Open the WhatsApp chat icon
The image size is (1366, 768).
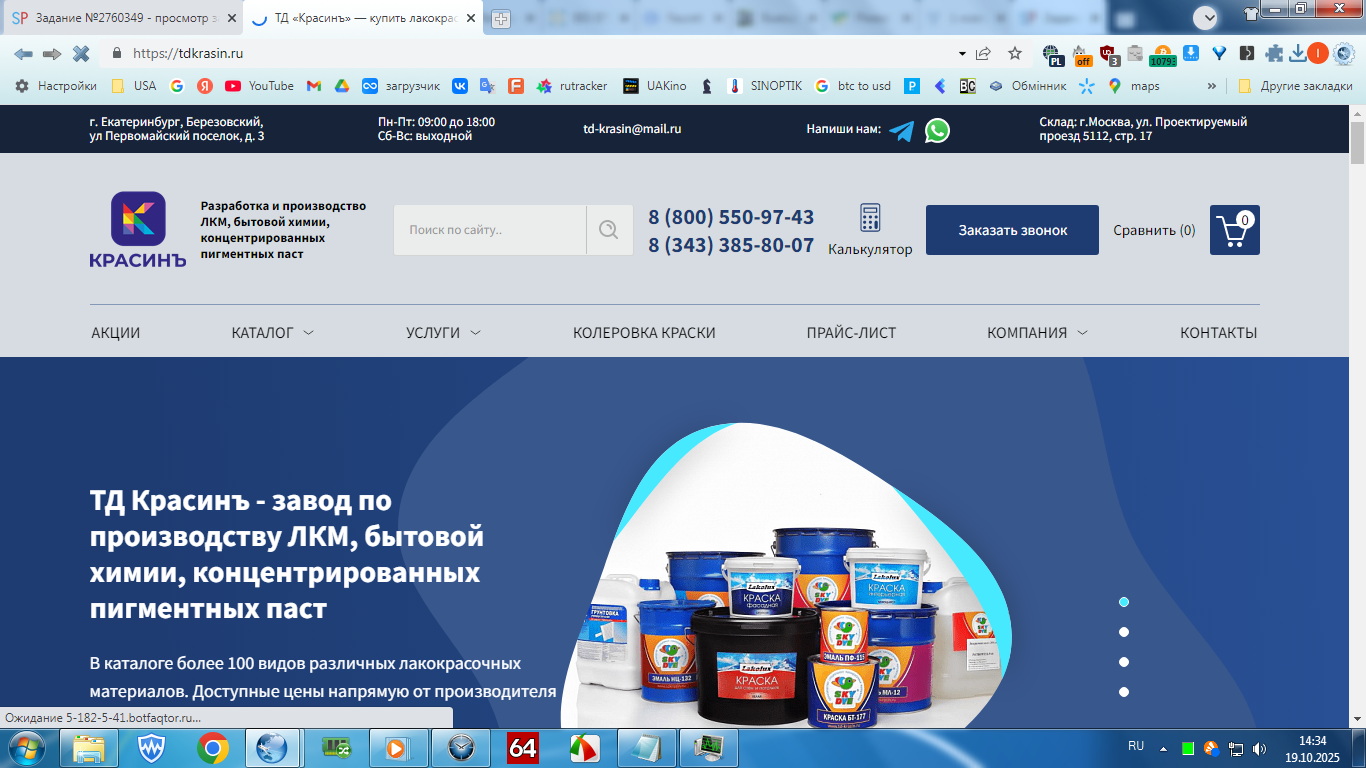tap(937, 130)
